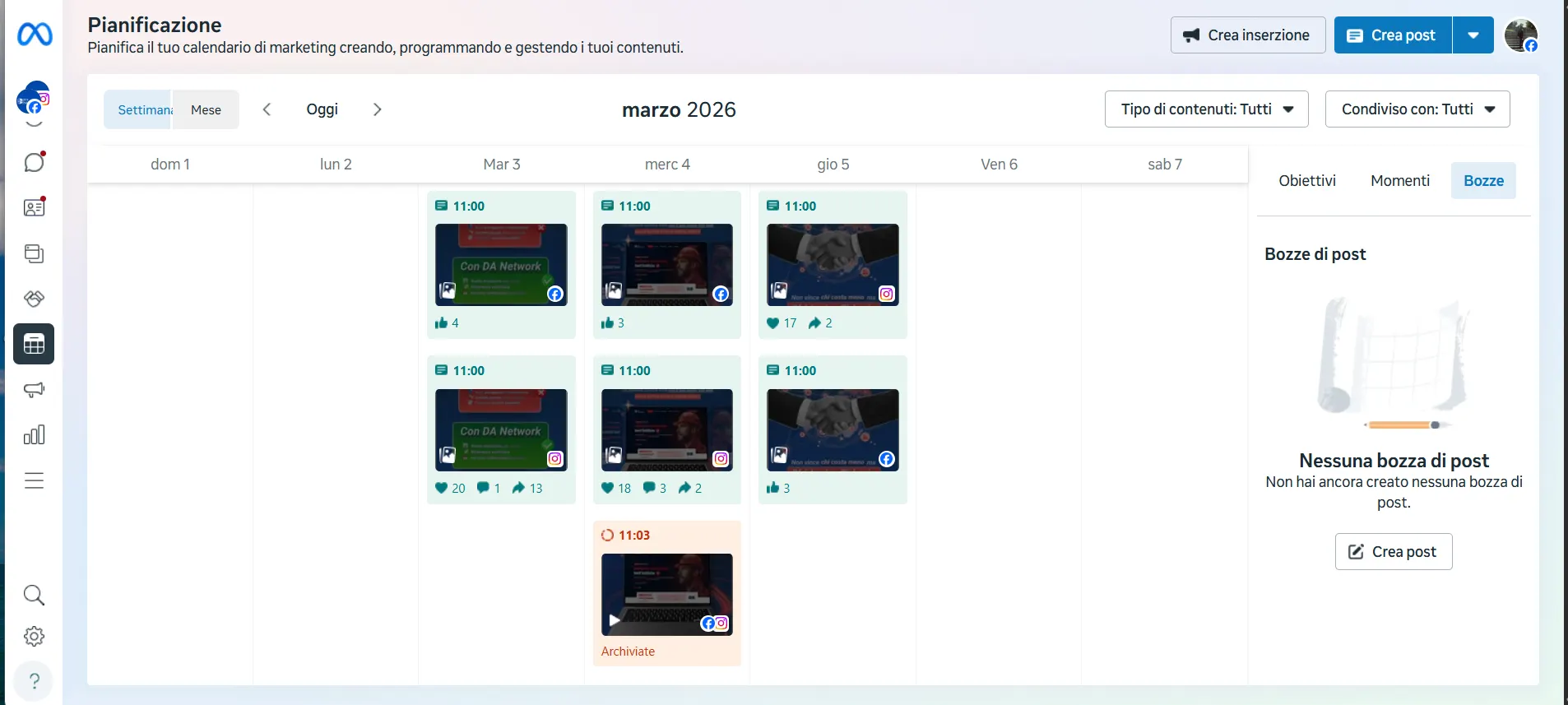Open the content posts icon in sidebar
This screenshot has height=705, width=1568.
tap(34, 253)
